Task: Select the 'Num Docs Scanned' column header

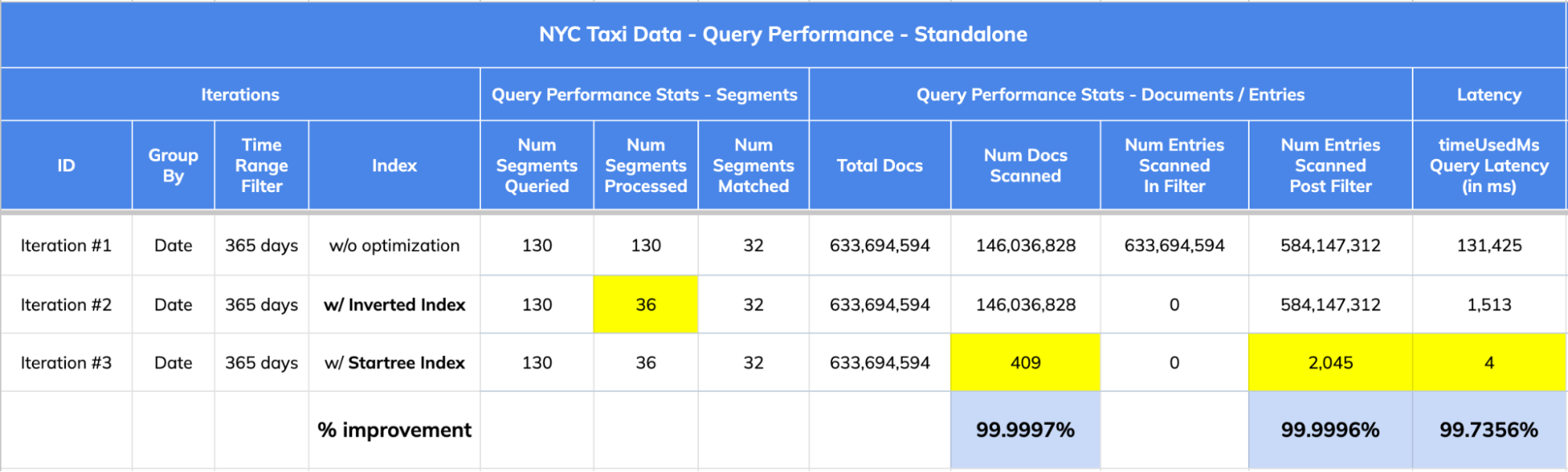Action: click(1025, 165)
